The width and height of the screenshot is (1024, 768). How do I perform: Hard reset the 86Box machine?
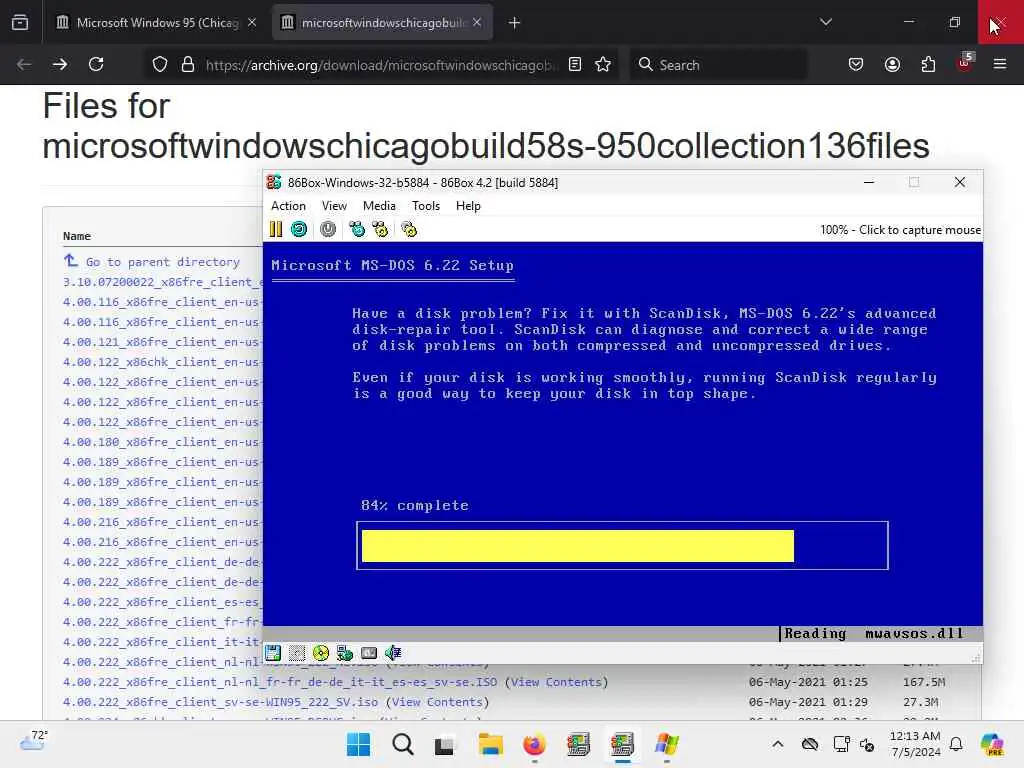click(299, 229)
